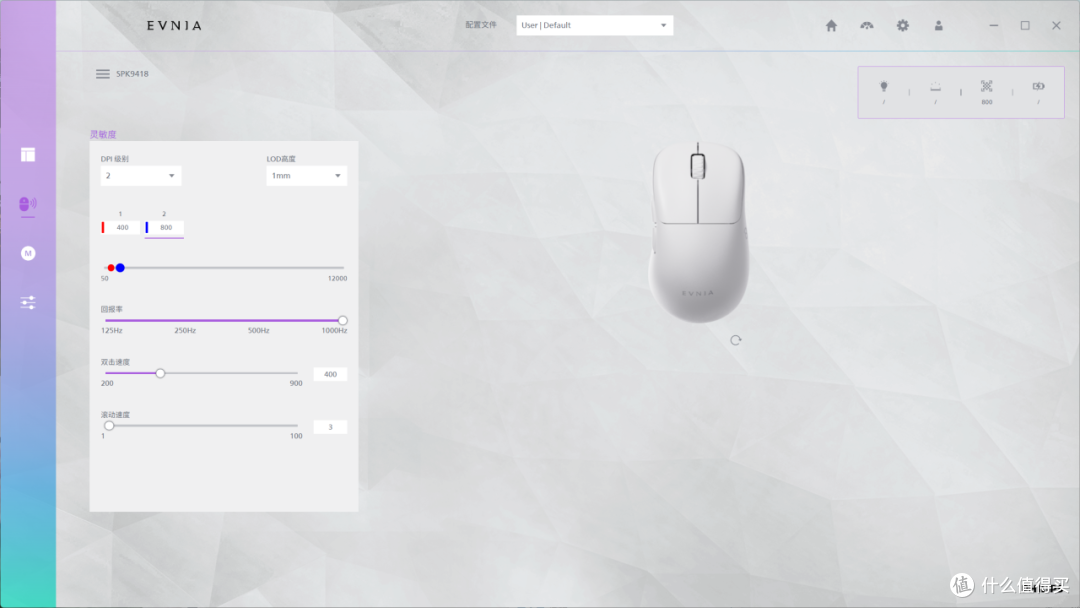The height and width of the screenshot is (608, 1080).
Task: Minimize the EVNIA window
Action: coord(993,25)
